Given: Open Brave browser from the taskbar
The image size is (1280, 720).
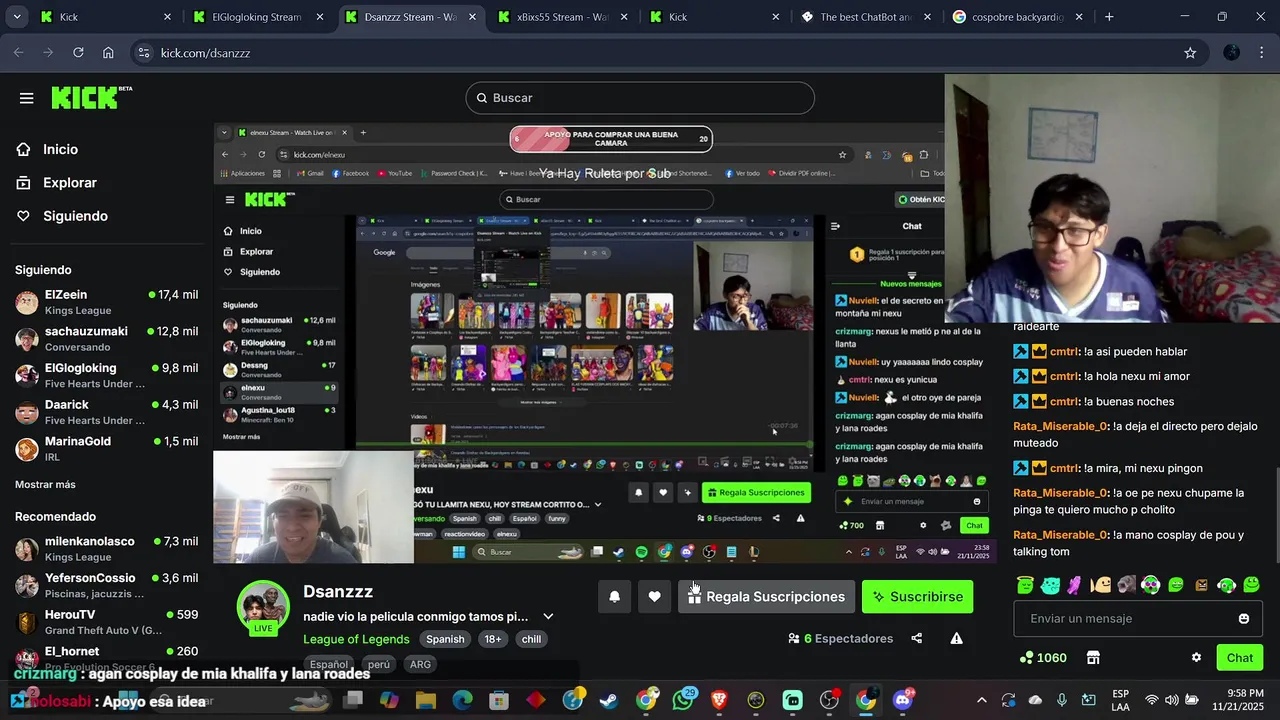Looking at the screenshot, I should tap(719, 700).
